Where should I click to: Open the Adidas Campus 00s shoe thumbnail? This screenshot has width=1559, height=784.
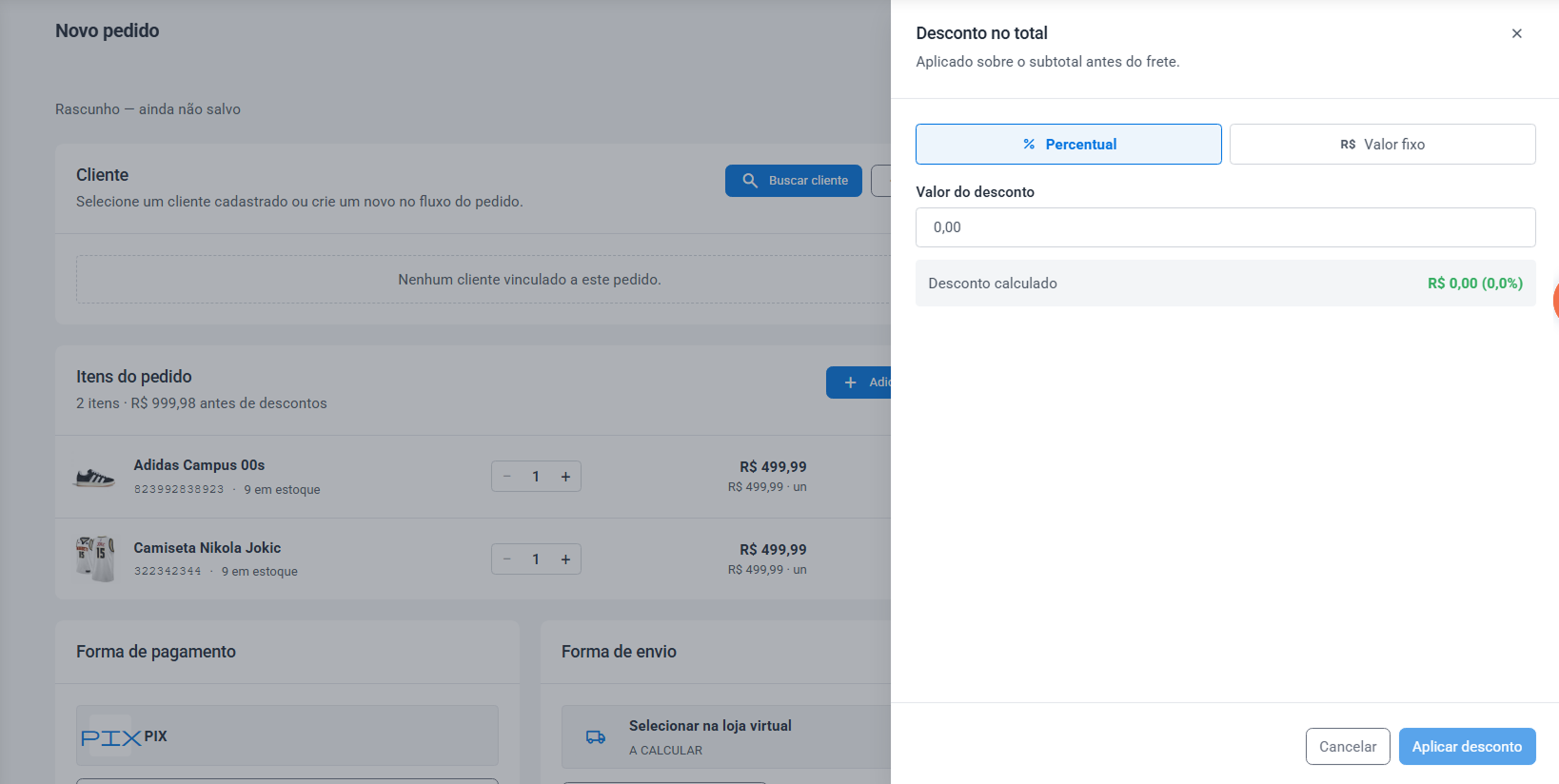(95, 477)
